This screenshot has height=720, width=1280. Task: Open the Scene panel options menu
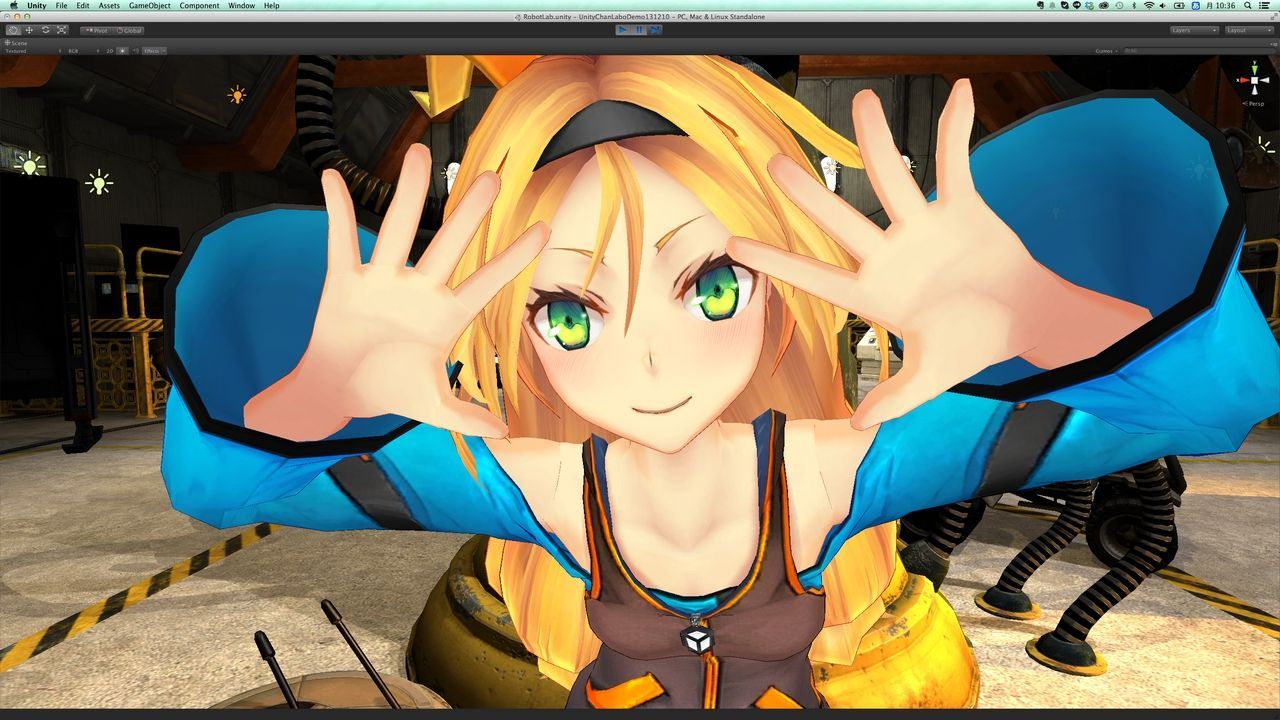1272,43
